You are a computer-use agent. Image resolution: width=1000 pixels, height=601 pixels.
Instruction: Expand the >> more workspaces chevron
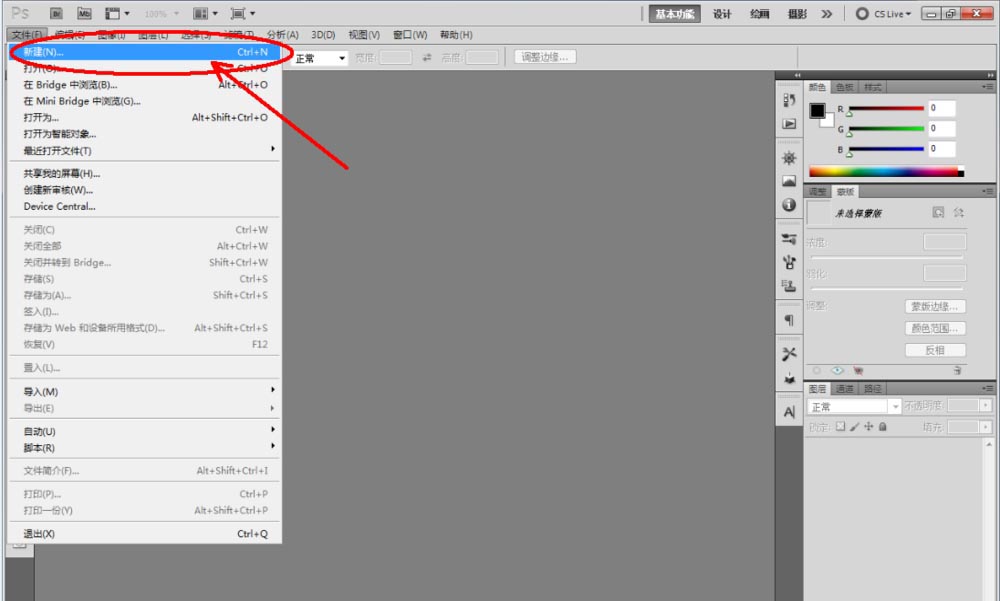(x=827, y=14)
